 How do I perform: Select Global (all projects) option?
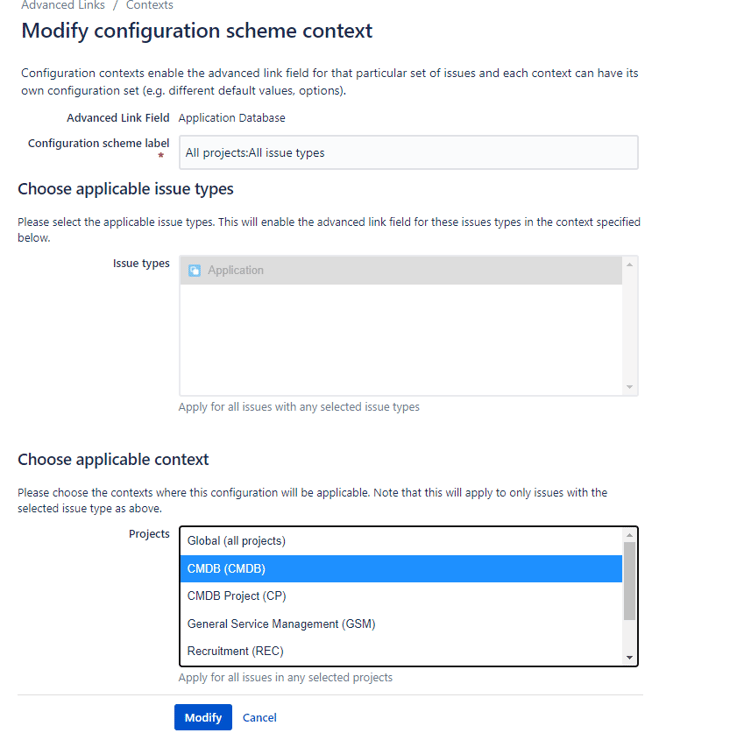236,541
